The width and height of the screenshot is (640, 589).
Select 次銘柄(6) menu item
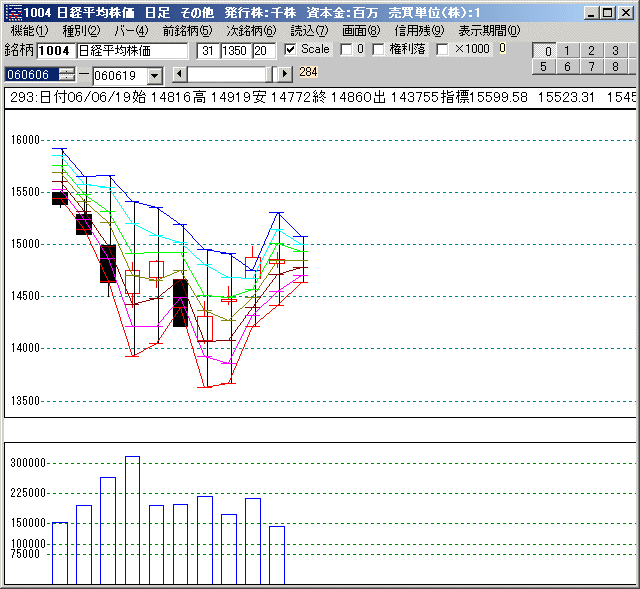coord(251,31)
